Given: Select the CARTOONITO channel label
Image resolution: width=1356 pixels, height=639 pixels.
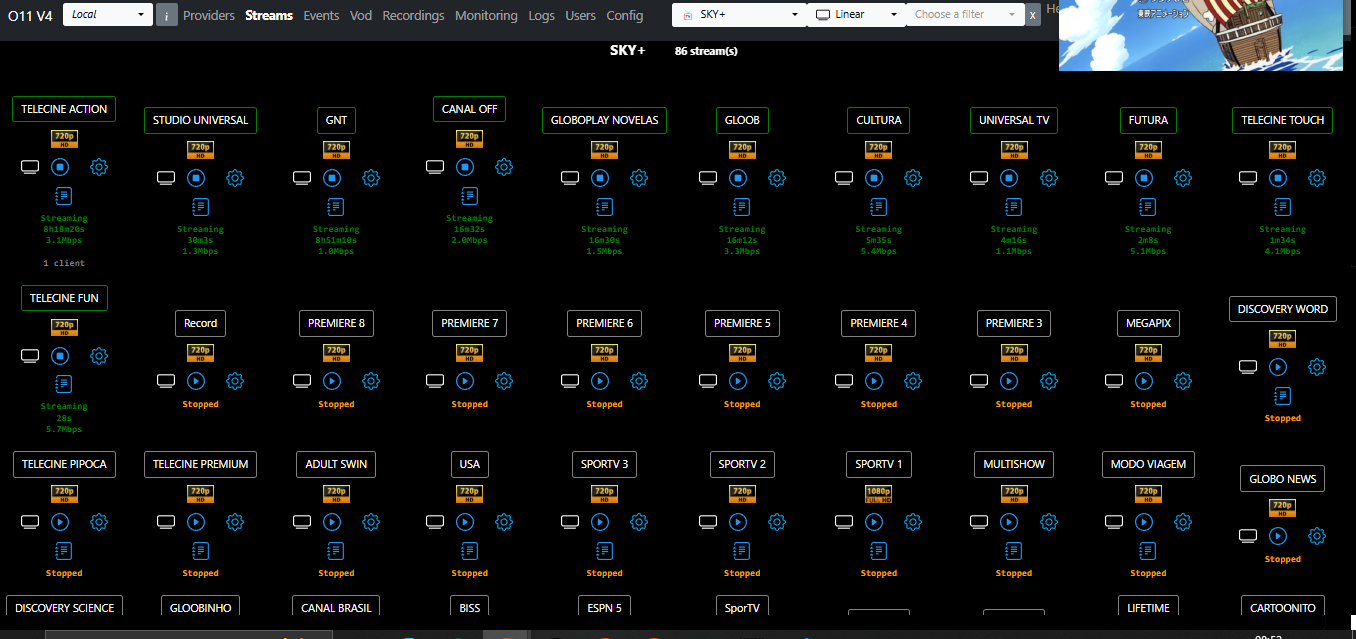Looking at the screenshot, I should (1283, 606).
